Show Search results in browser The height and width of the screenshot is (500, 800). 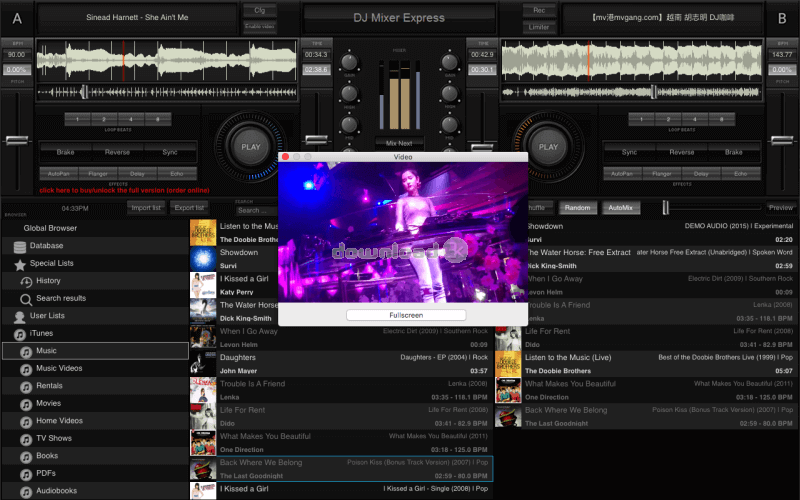(x=95, y=298)
